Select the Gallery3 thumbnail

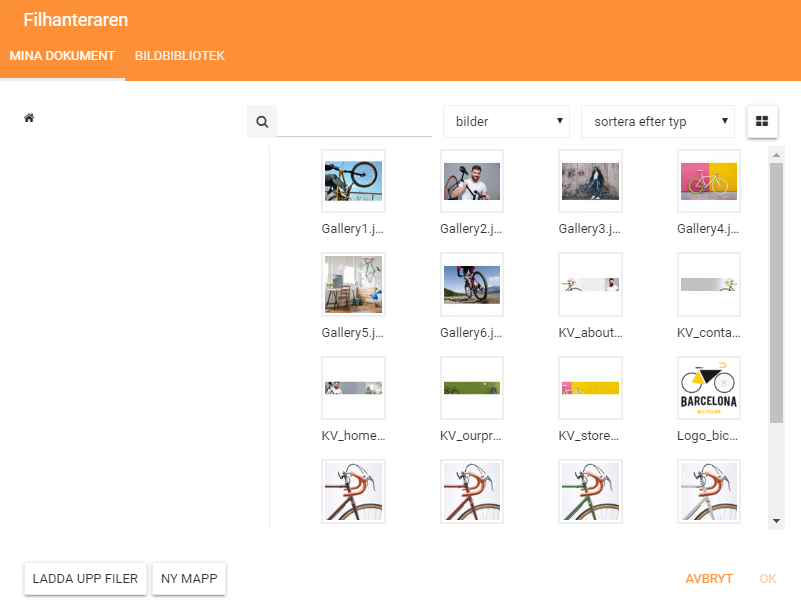point(591,181)
